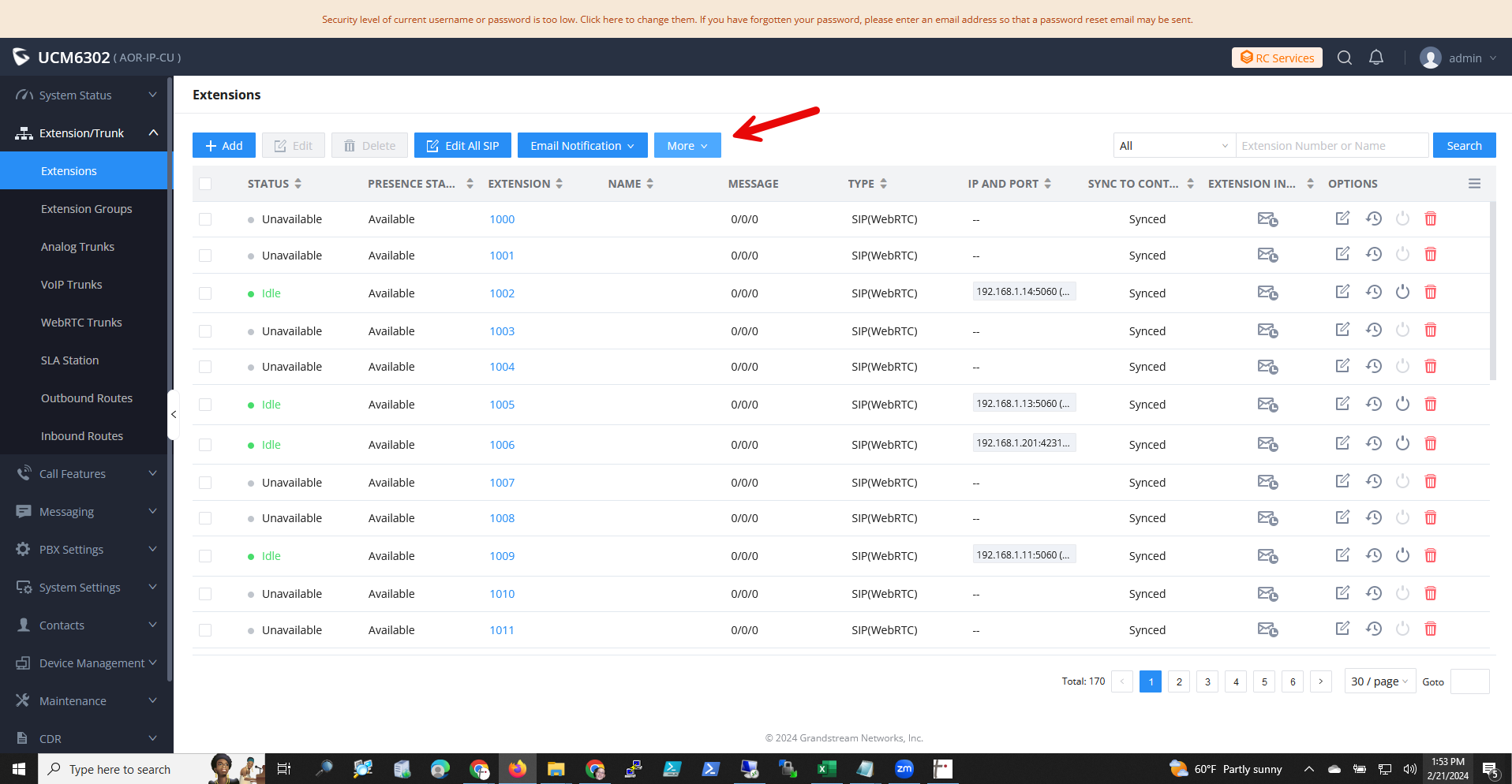Click Edit All SIP button
Viewport: 1512px width, 784px height.
point(462,145)
